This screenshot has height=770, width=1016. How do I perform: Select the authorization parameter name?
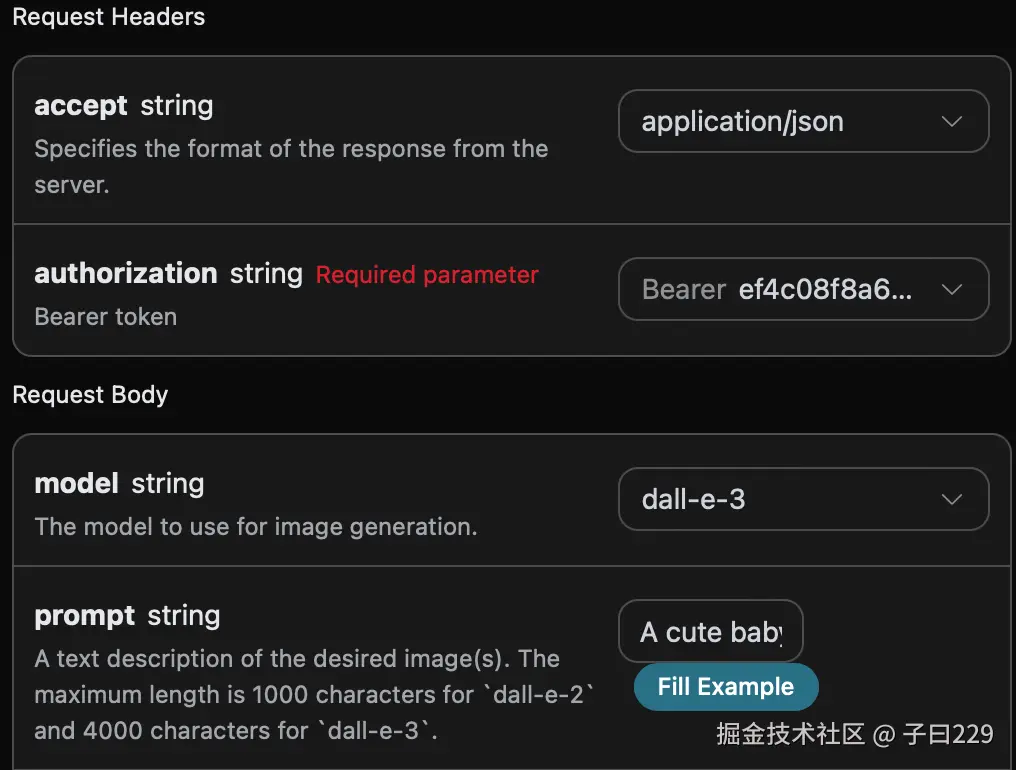coord(126,274)
